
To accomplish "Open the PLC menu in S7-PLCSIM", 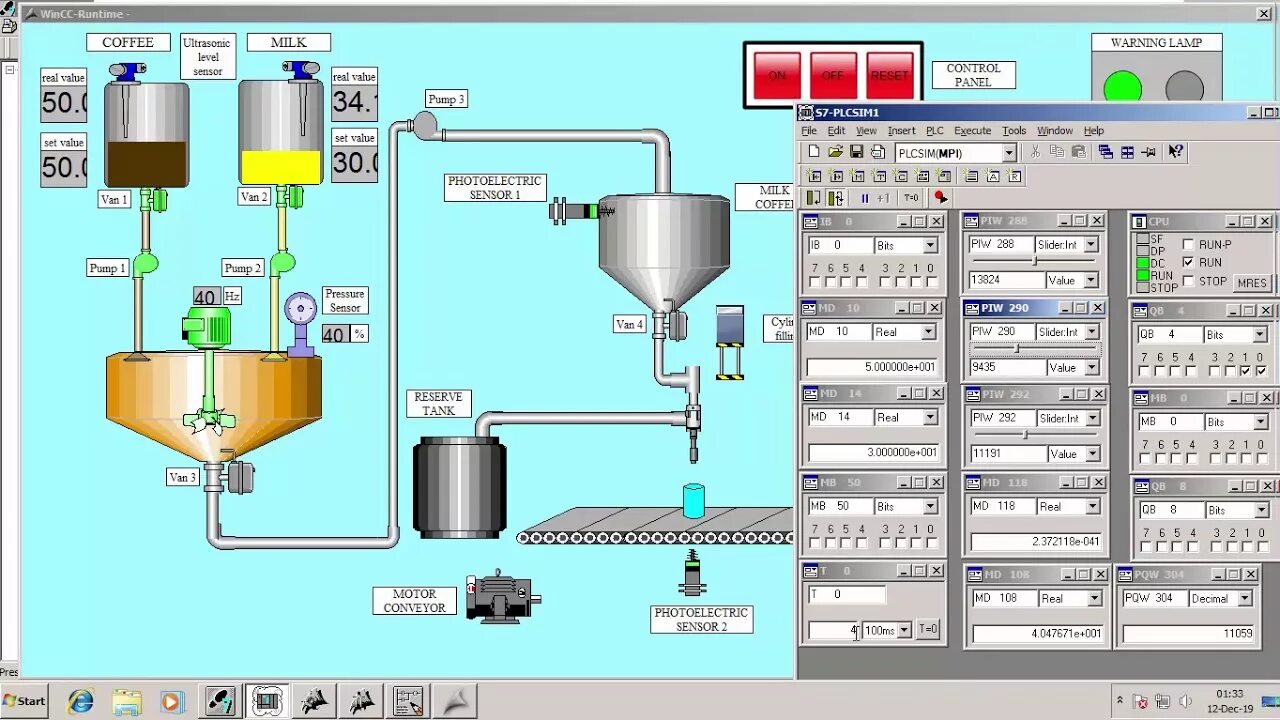I will (x=934, y=130).
